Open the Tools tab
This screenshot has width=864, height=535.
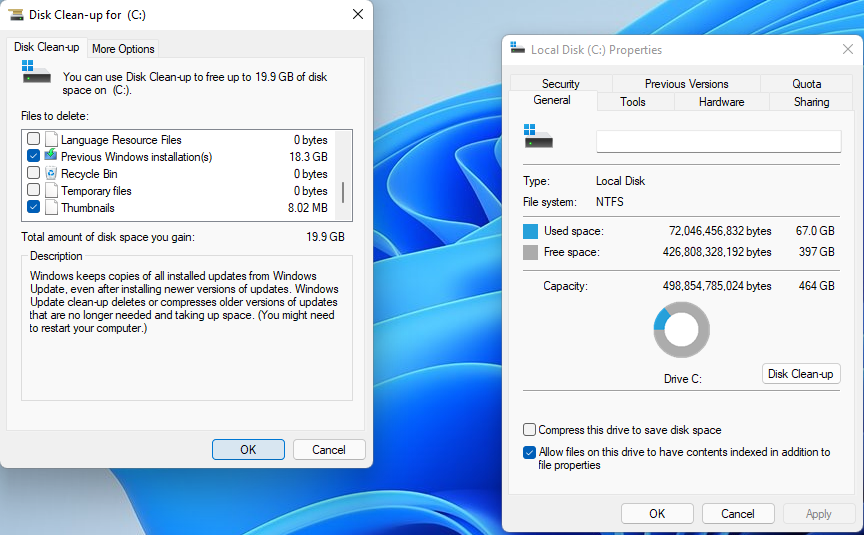click(x=633, y=102)
